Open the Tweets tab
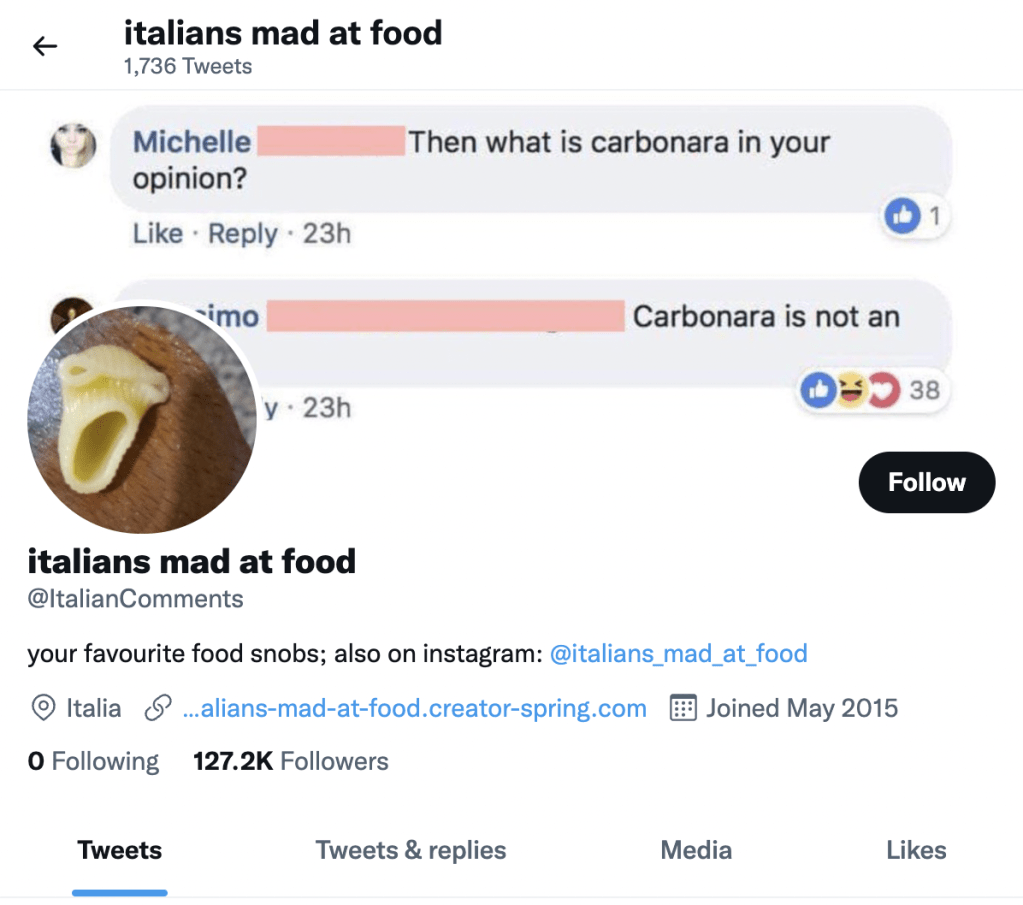Image resolution: width=1023 pixels, height=905 pixels. (120, 851)
